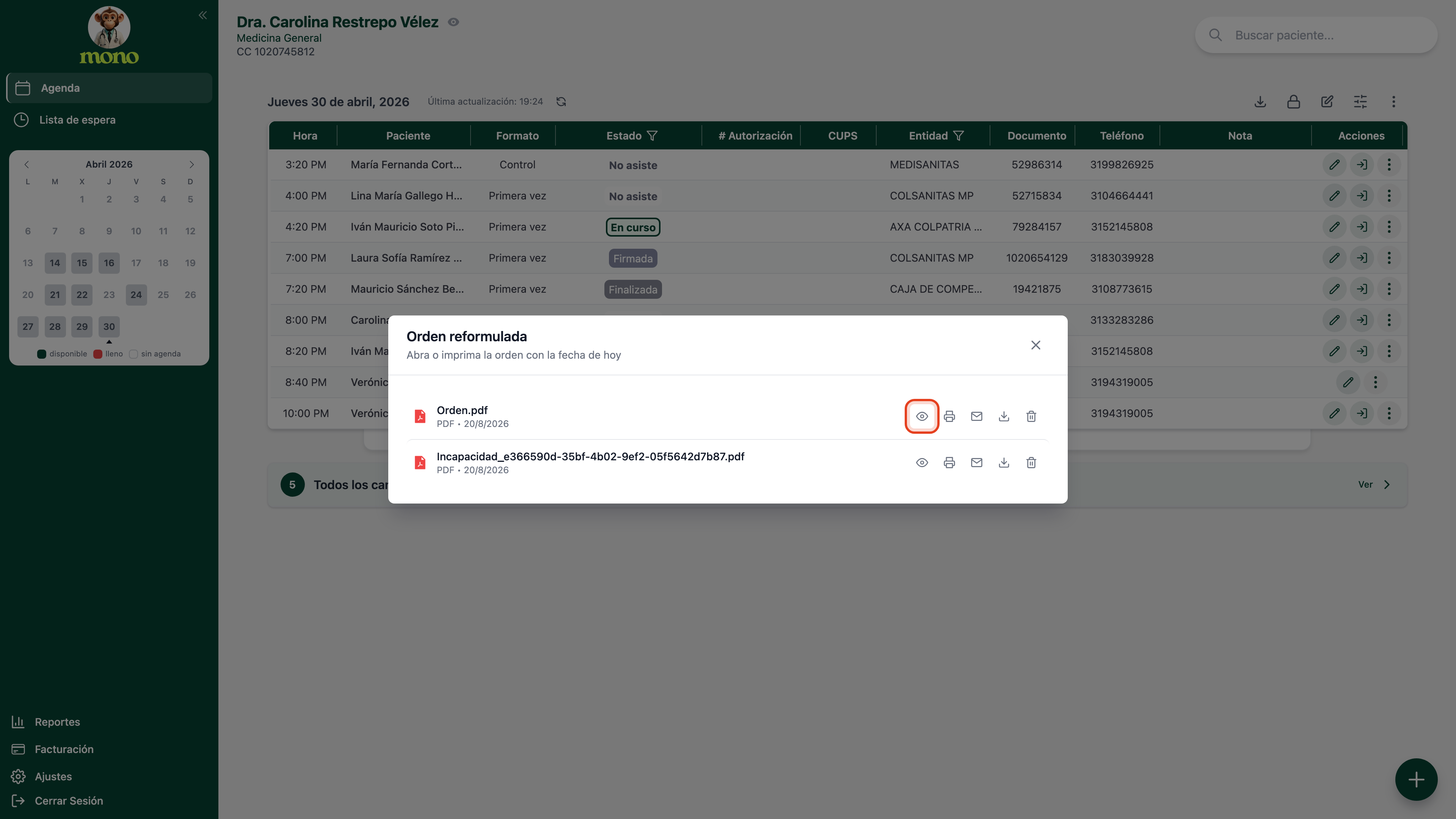Select April 24 in the calendar
The height and width of the screenshot is (819, 1456).
136,295
